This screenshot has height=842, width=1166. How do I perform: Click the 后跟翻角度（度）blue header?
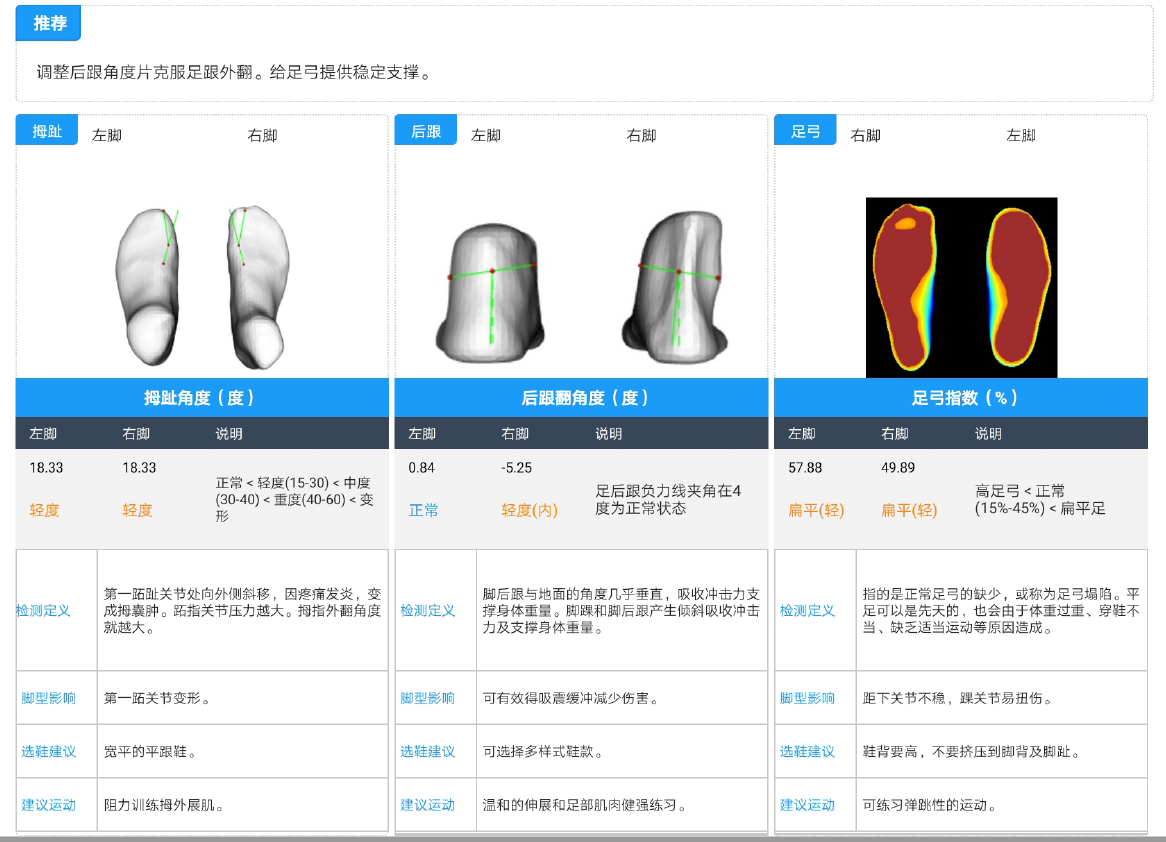click(x=581, y=398)
